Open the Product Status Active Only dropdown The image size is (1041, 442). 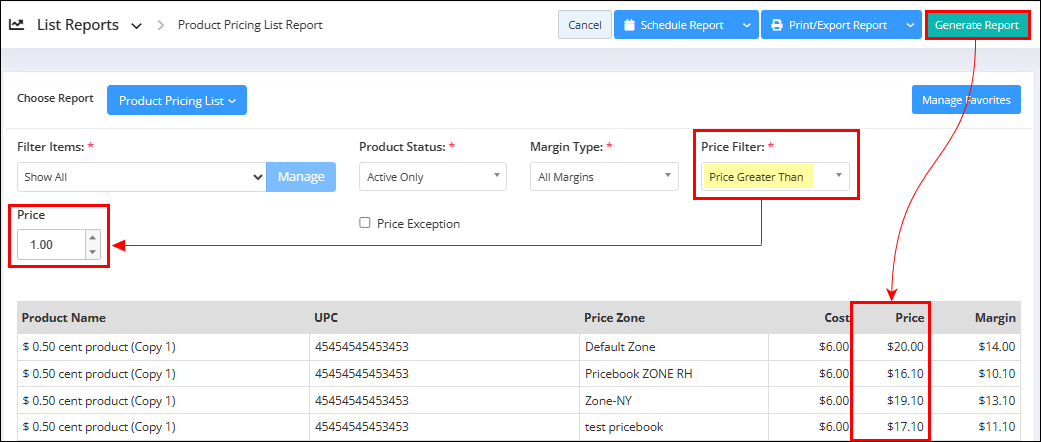pos(433,177)
